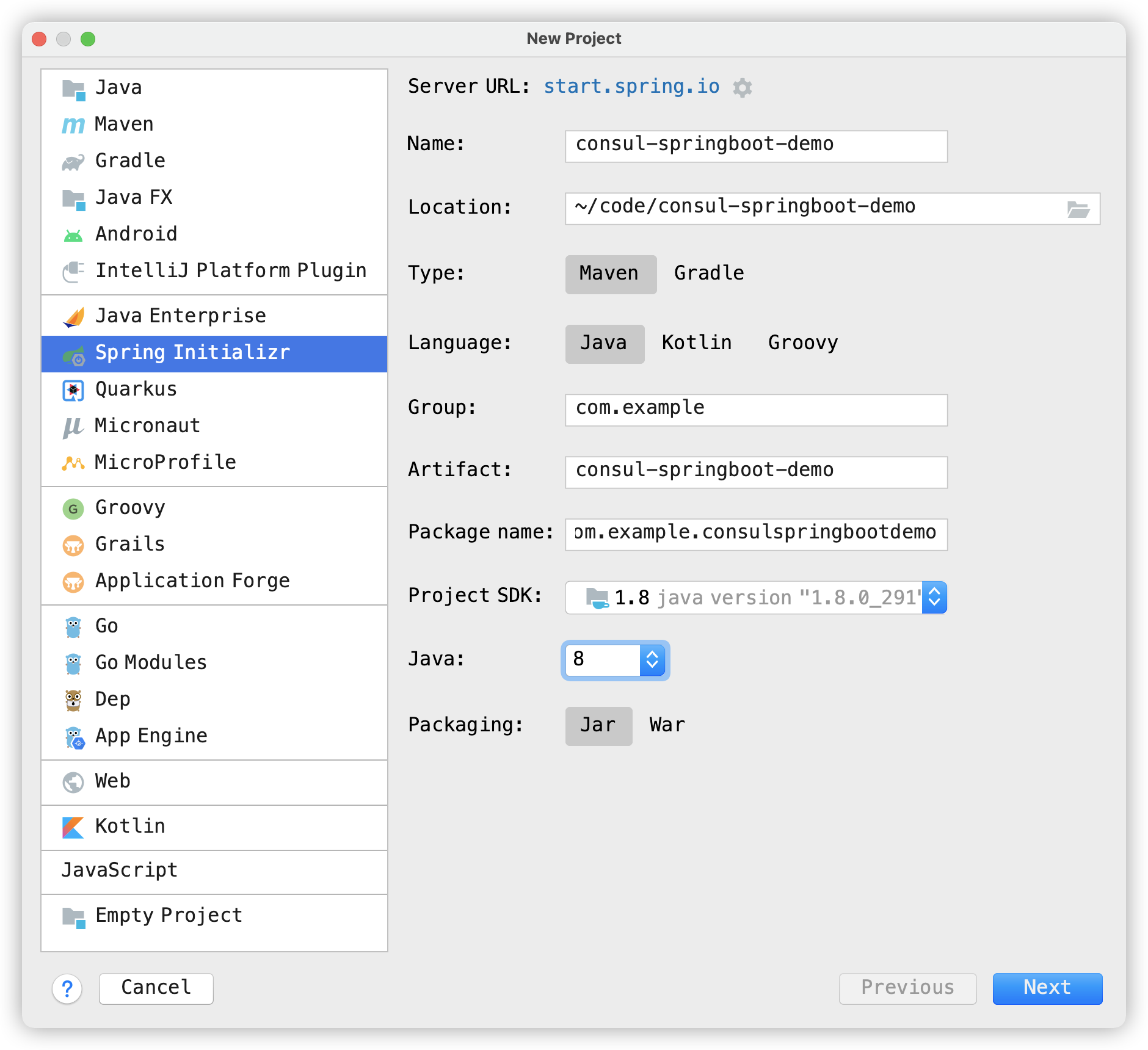Choose Kotlin as the language
The height and width of the screenshot is (1050, 1148).
pos(697,343)
